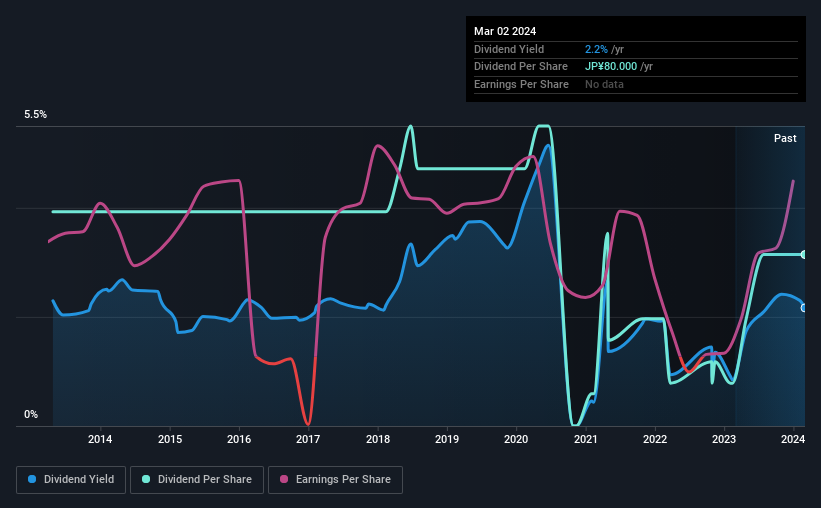Viewport: 821px width, 508px height.
Task: Click the blue dot in the legend
Action: [x=32, y=480]
